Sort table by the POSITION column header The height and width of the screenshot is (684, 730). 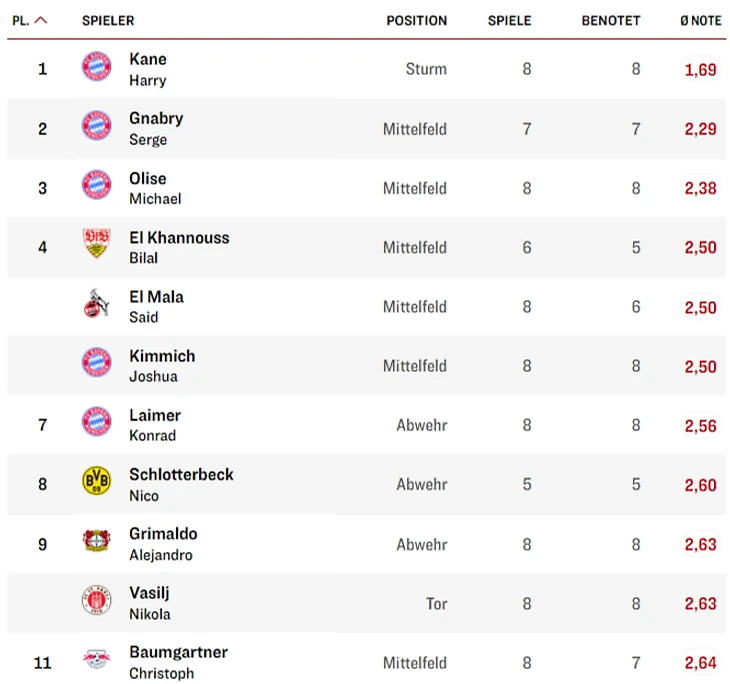coord(416,20)
